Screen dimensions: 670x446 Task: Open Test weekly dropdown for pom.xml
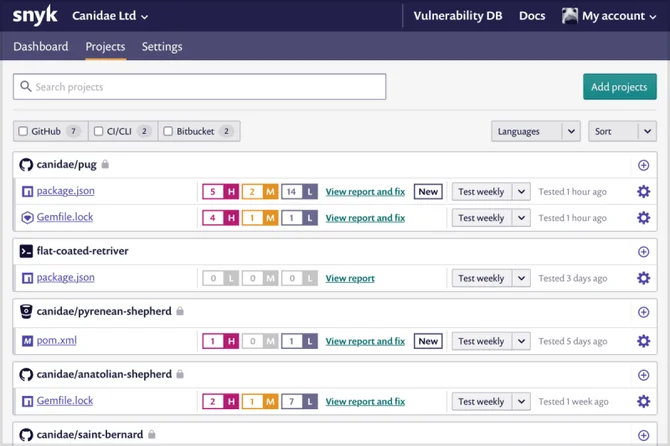pyautogui.click(x=491, y=341)
